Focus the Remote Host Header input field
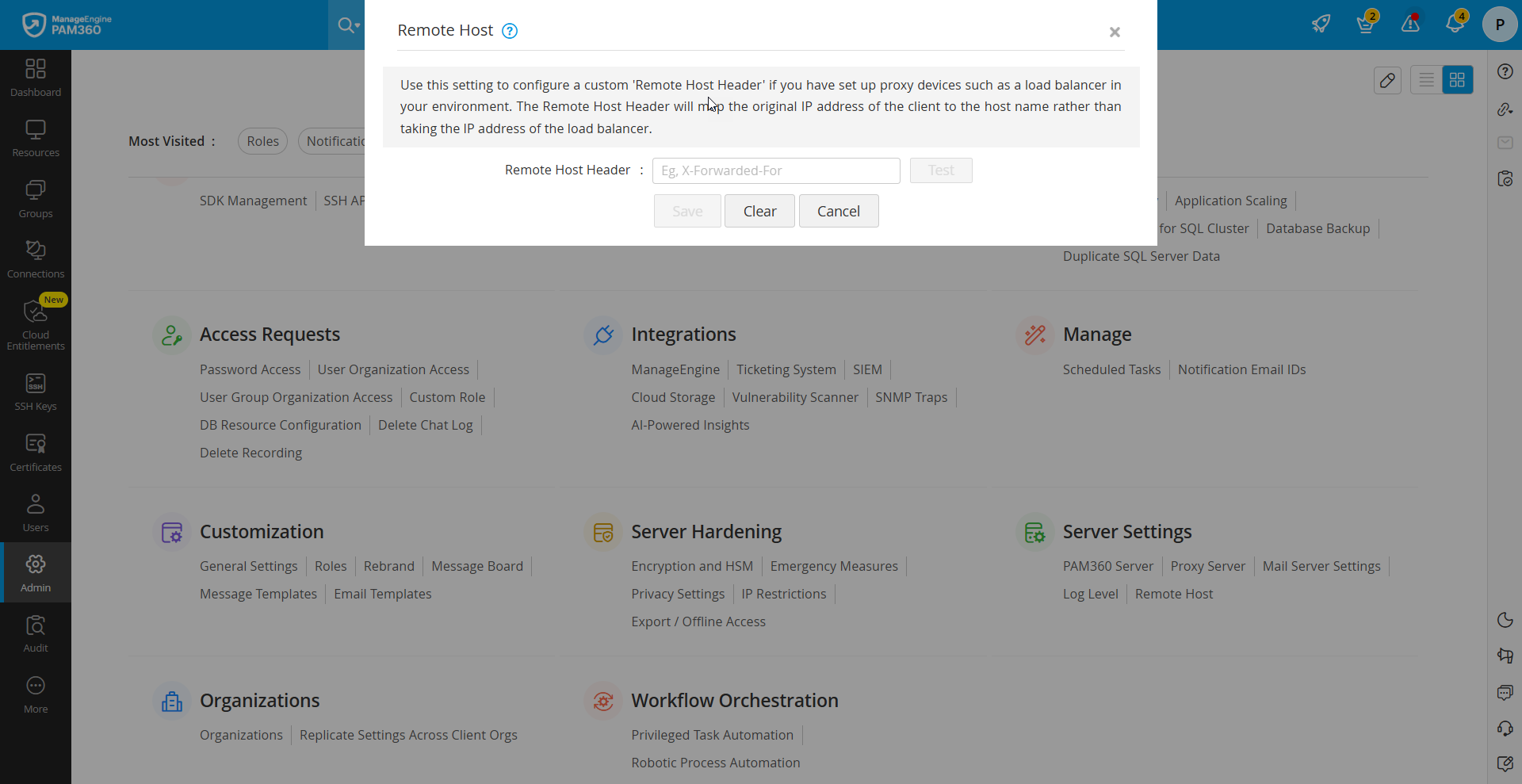The height and width of the screenshot is (784, 1522). point(775,170)
